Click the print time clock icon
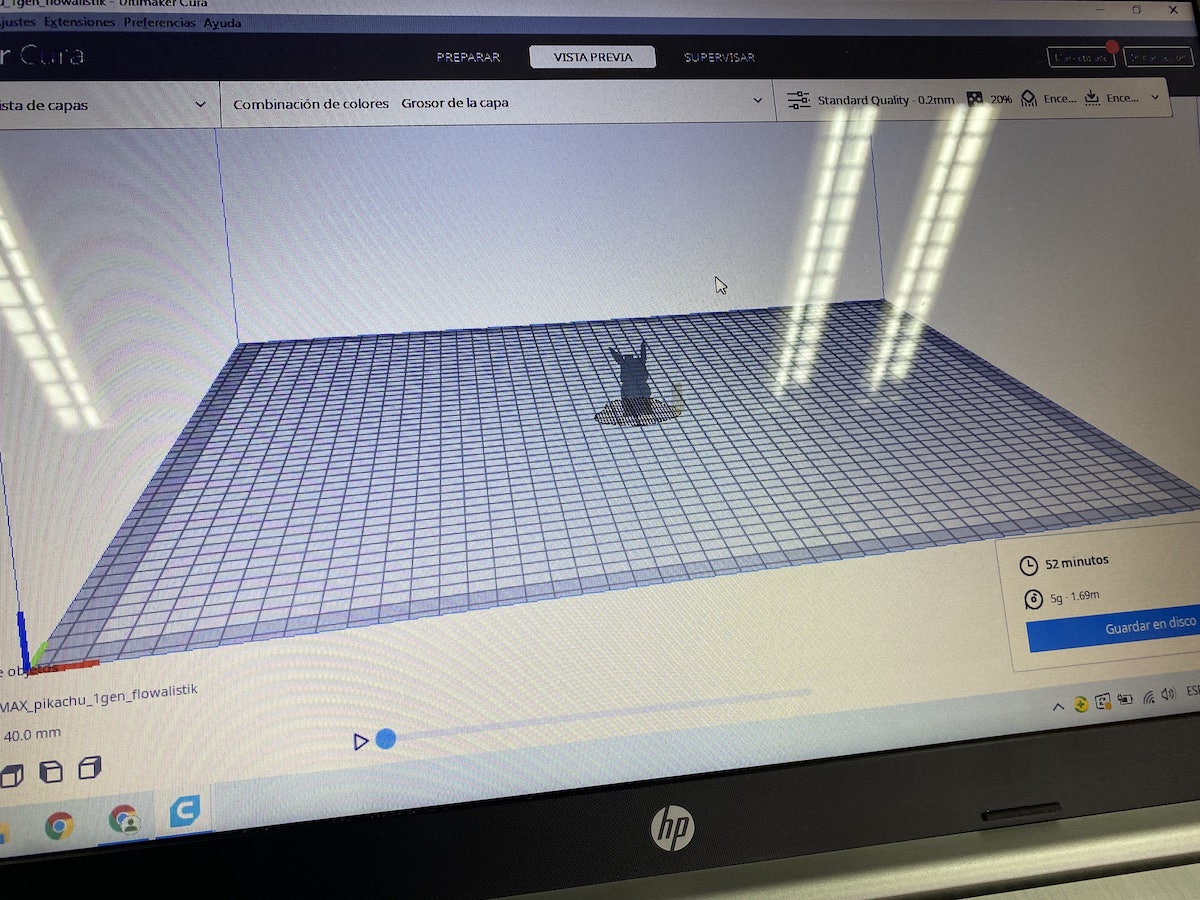The width and height of the screenshot is (1200, 900). [x=1029, y=565]
